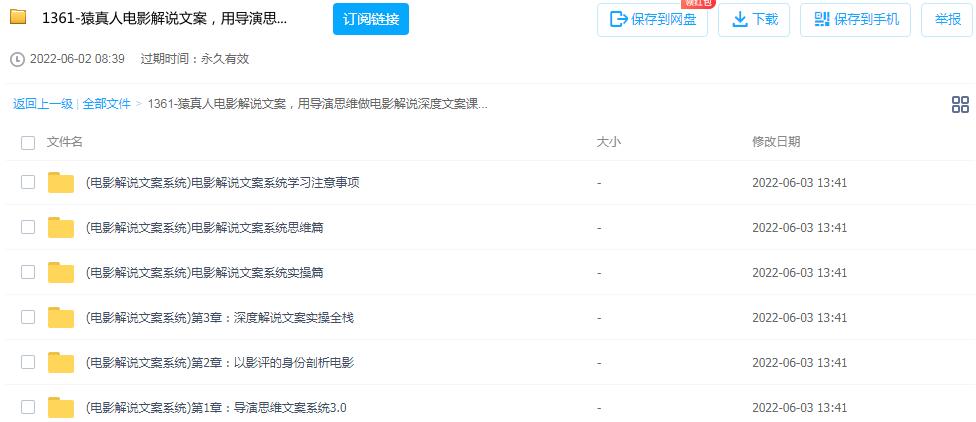Click the share folder icon beside title
Viewport: 976px width, 422px height.
point(18,17)
